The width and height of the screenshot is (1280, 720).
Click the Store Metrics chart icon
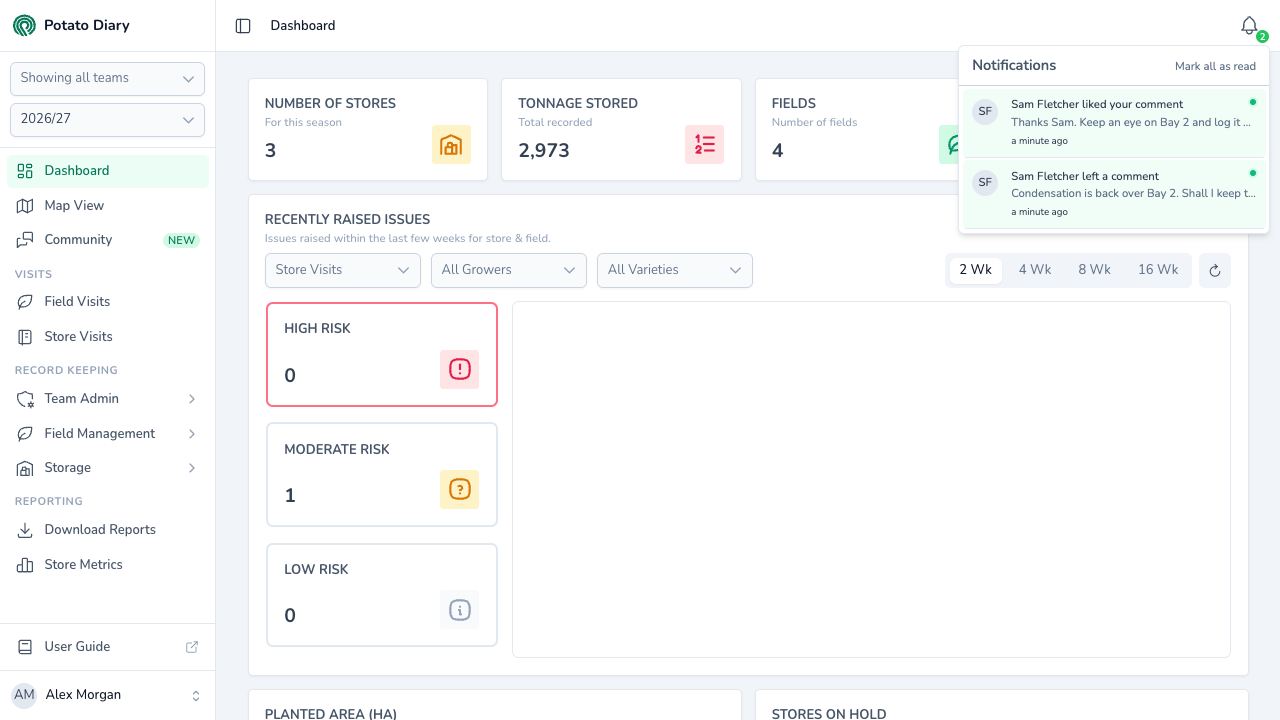click(x=25, y=565)
